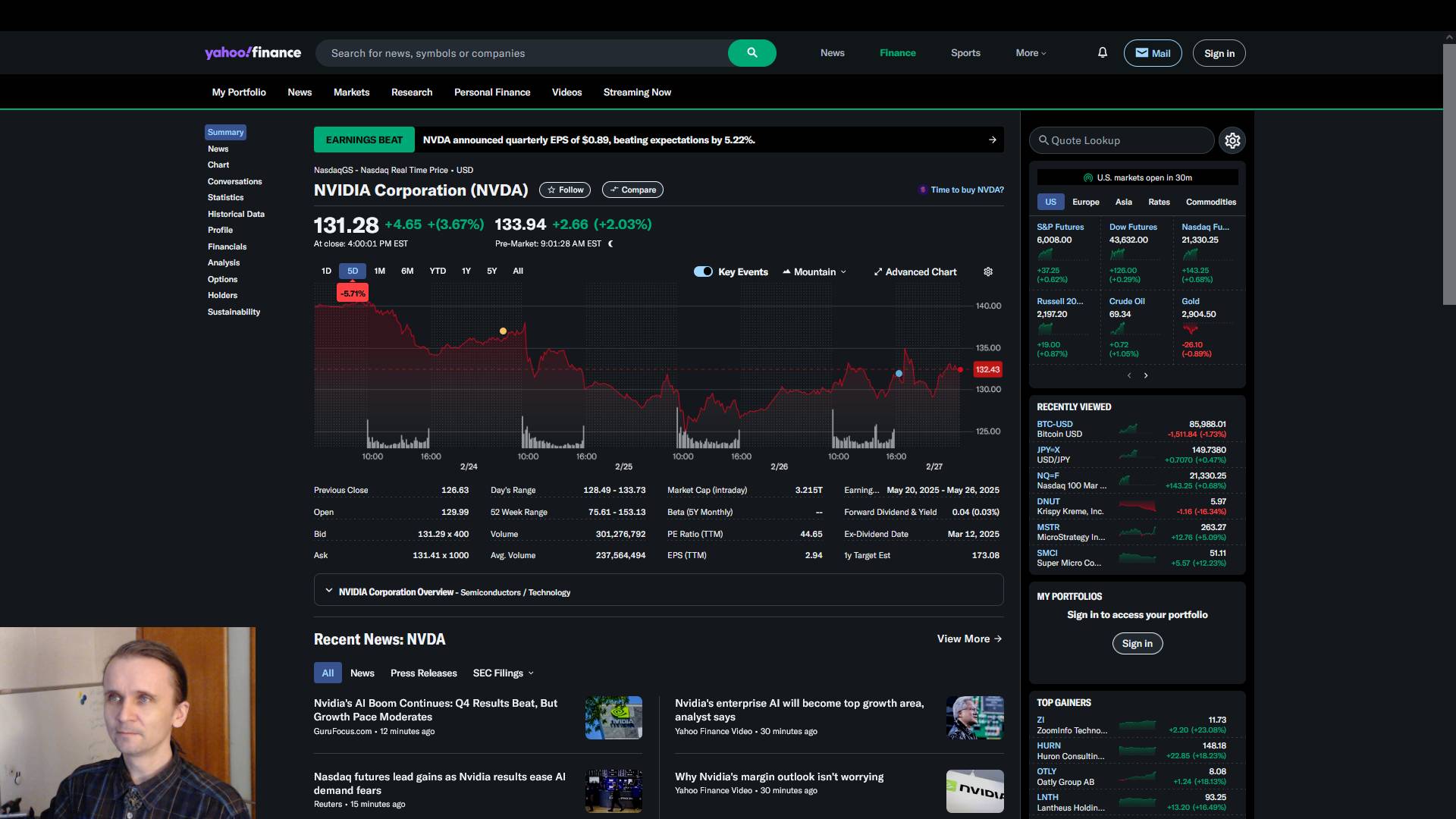Screen dimensions: 1456x819
Task: Open the markets panel settings gear
Action: (x=1232, y=141)
